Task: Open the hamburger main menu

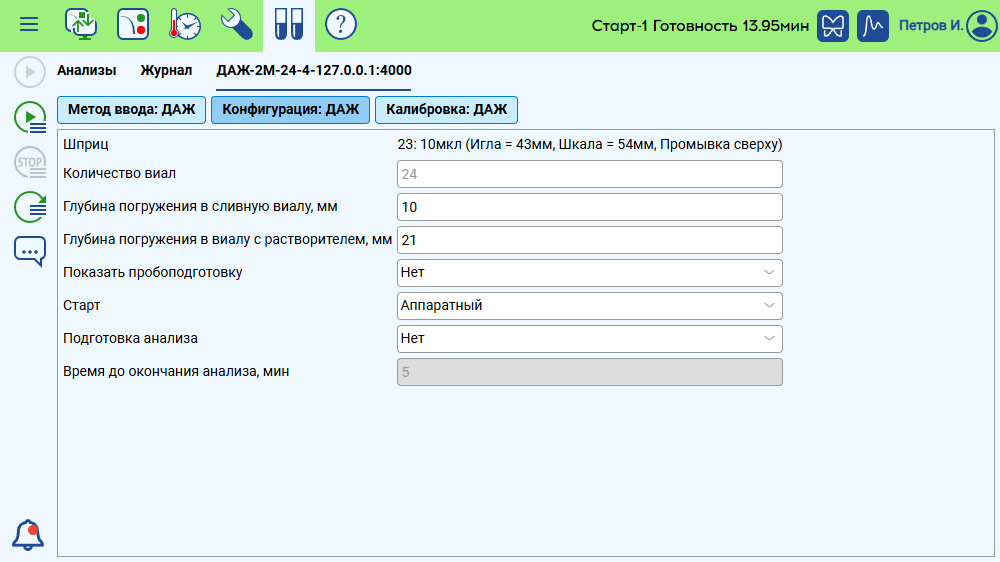Action: [x=29, y=25]
